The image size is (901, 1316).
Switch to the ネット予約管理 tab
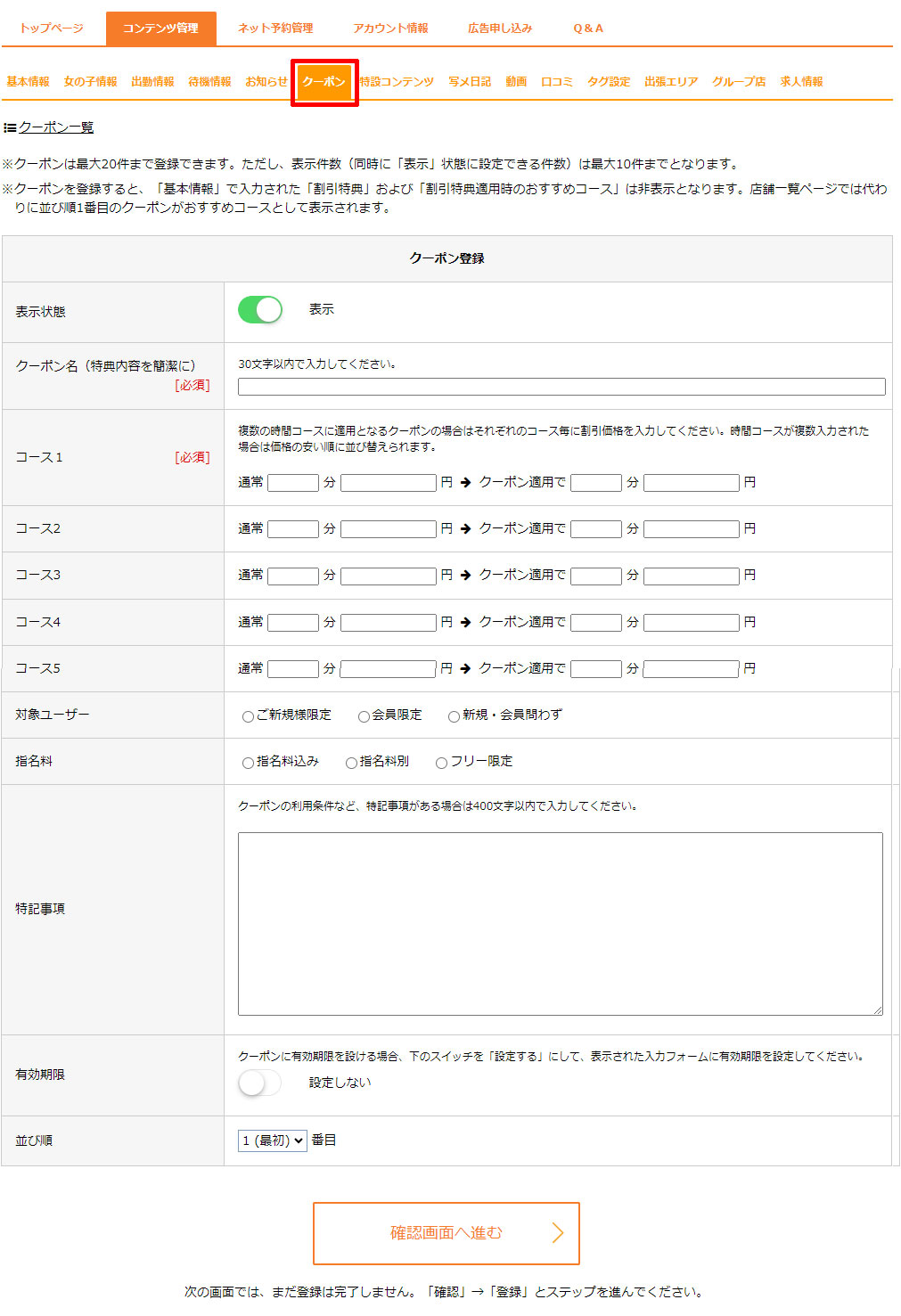(x=275, y=29)
